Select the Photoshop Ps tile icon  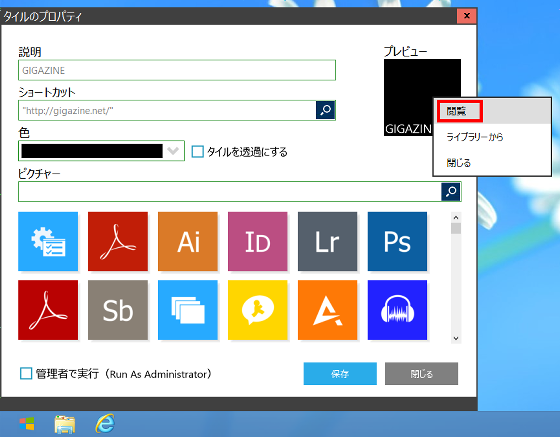click(x=397, y=241)
